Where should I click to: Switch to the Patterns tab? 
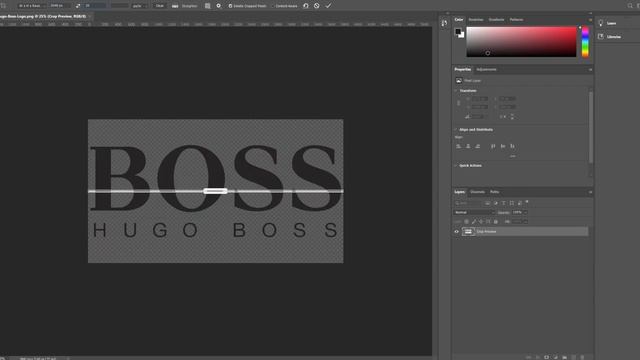click(516, 20)
